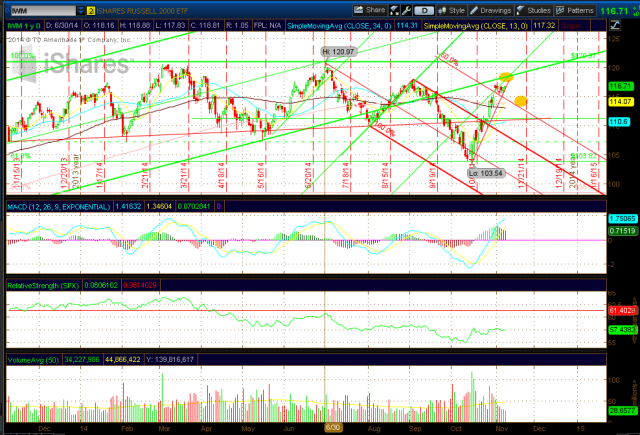Click the red 61.402 axis label
Viewport: 640px width, 435px height.
pos(622,311)
